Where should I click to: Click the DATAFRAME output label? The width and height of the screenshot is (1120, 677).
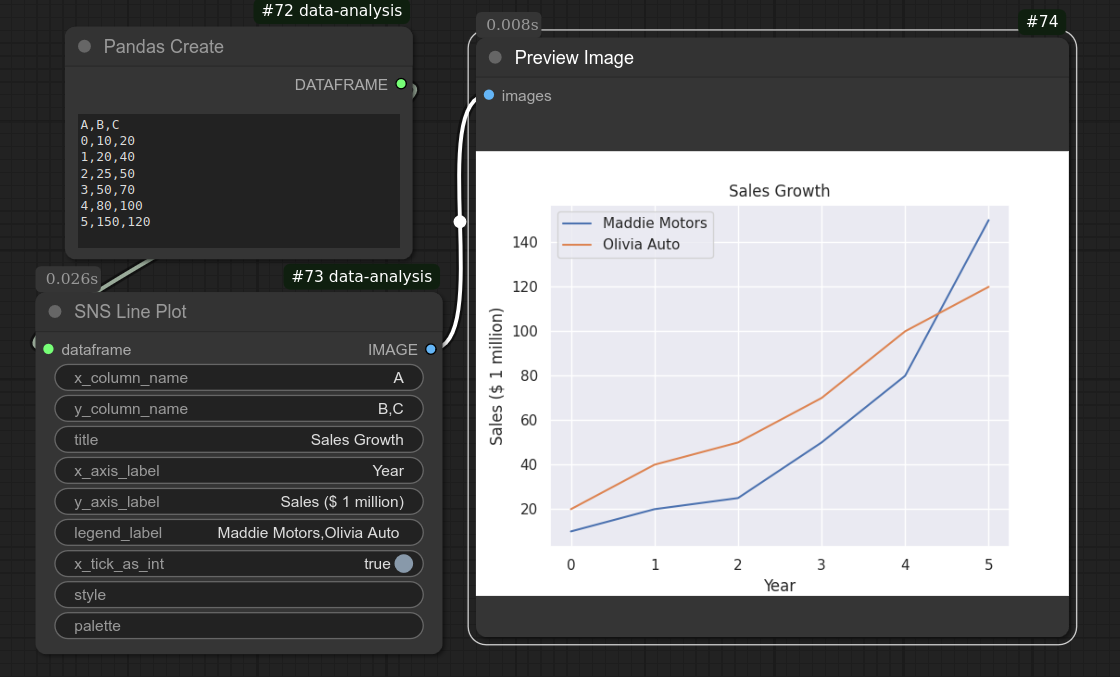tap(341, 84)
